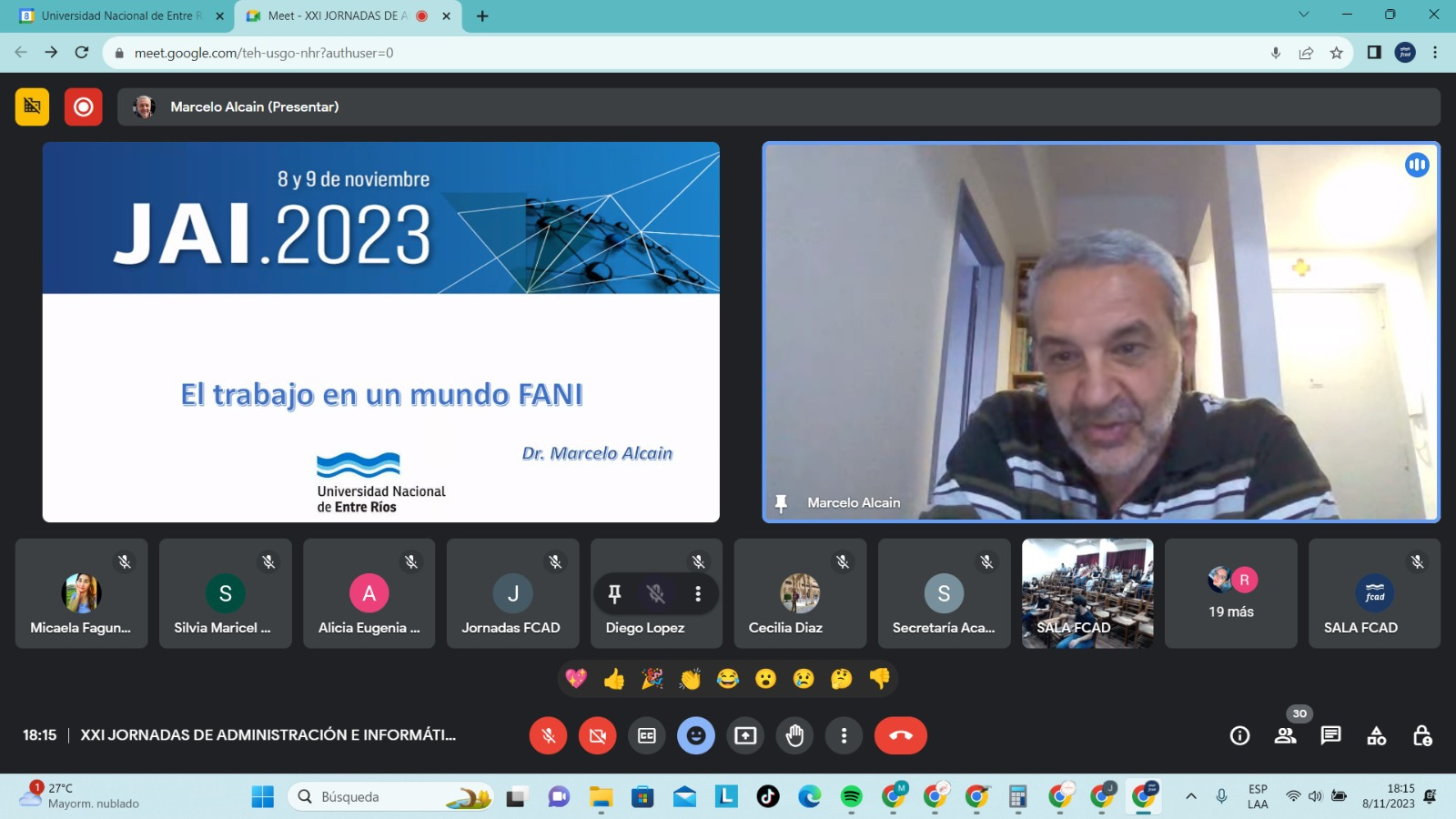Open TikTok from the taskbar

coord(767,797)
